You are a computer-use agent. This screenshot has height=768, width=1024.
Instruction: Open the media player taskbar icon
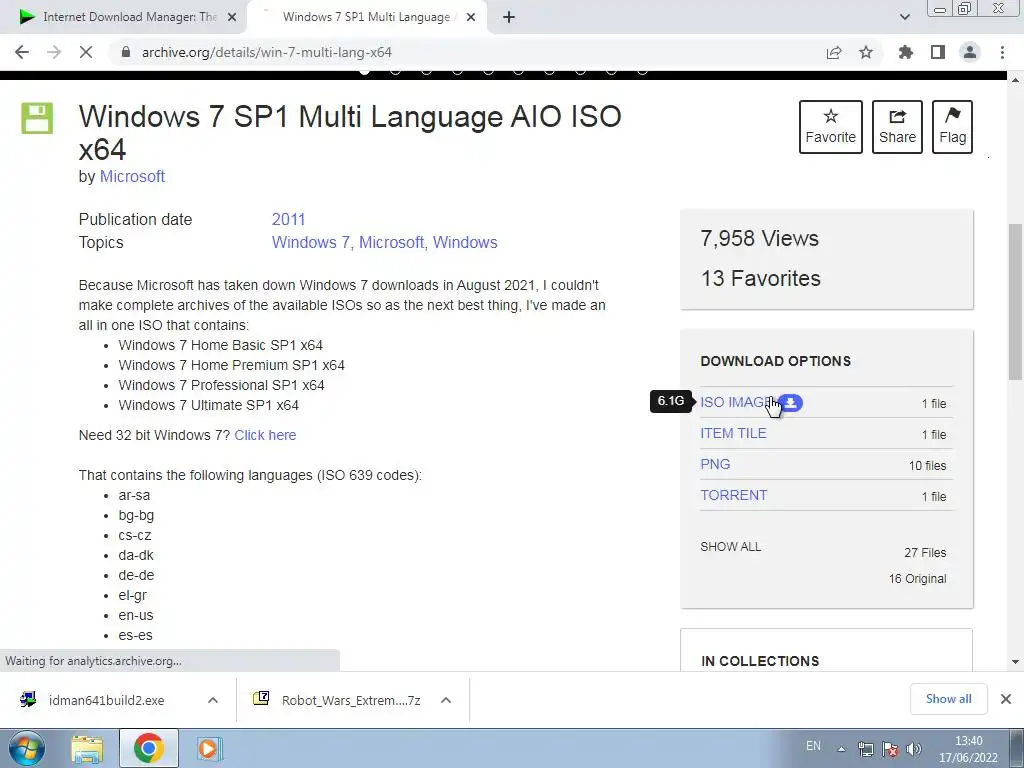coord(209,748)
